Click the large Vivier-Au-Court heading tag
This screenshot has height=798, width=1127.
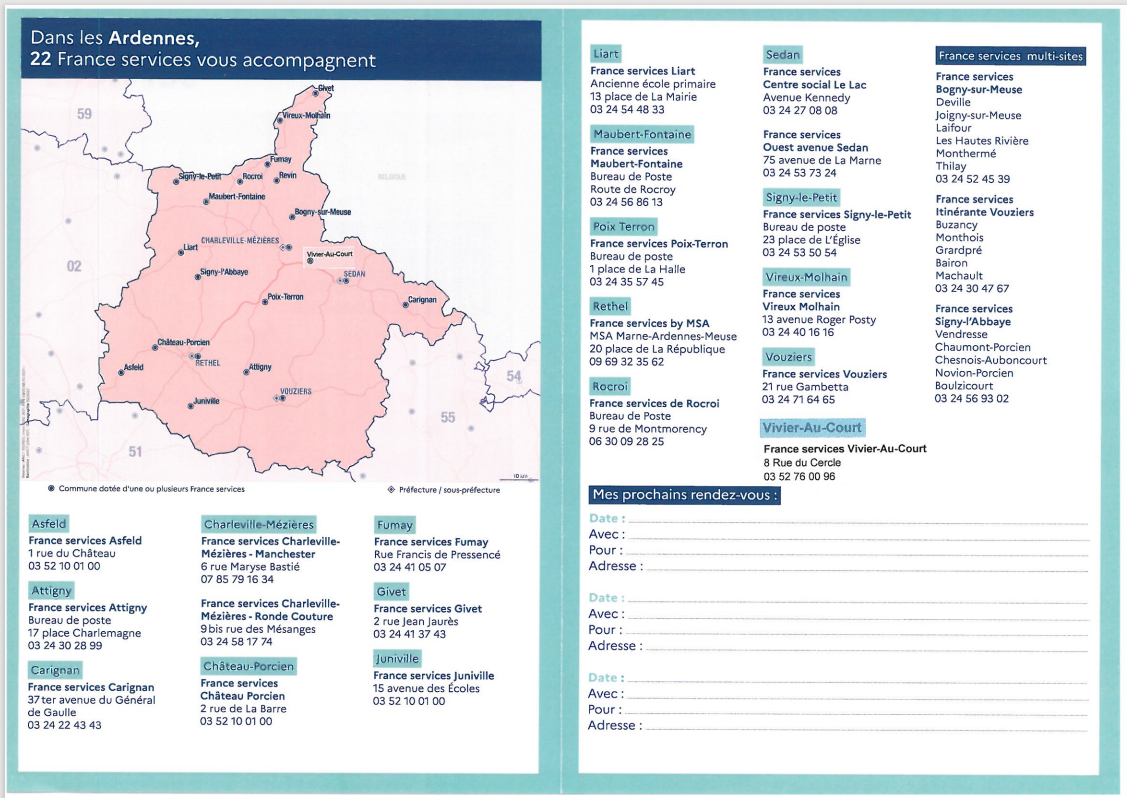point(812,428)
